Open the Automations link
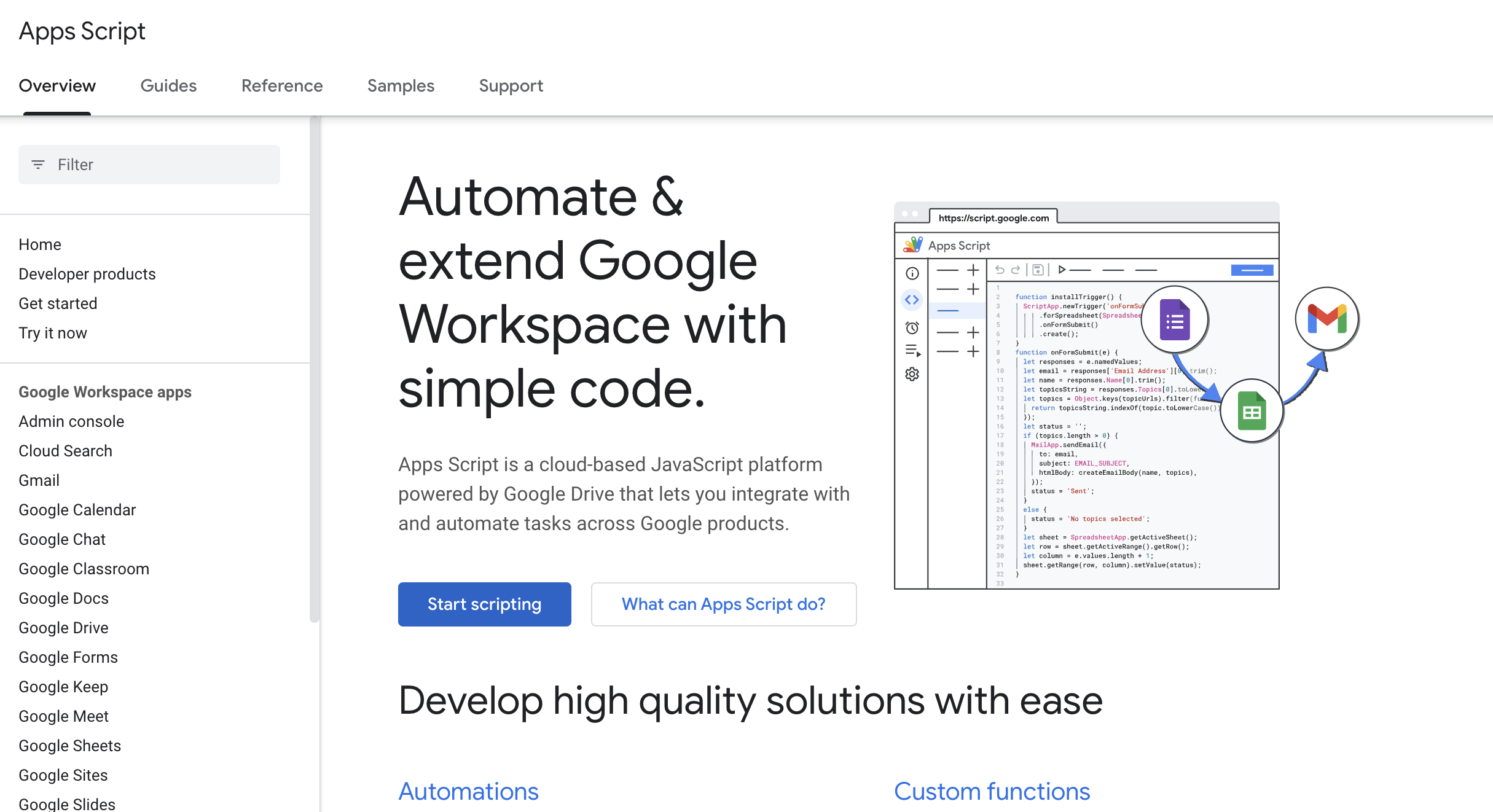The height and width of the screenshot is (812, 1493). (x=468, y=791)
